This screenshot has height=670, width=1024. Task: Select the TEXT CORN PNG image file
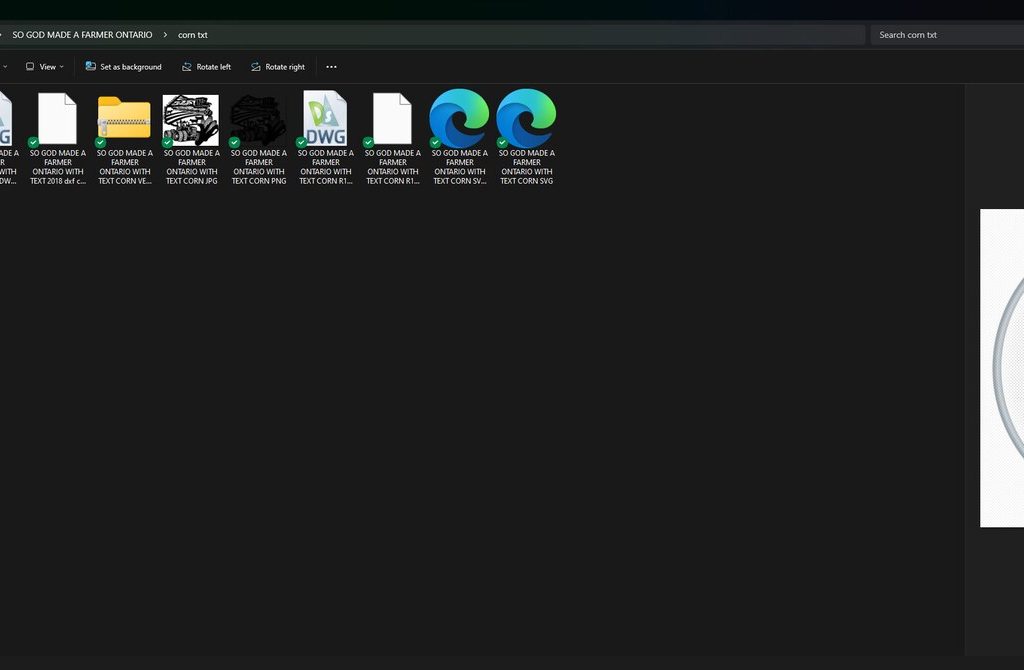[x=258, y=120]
